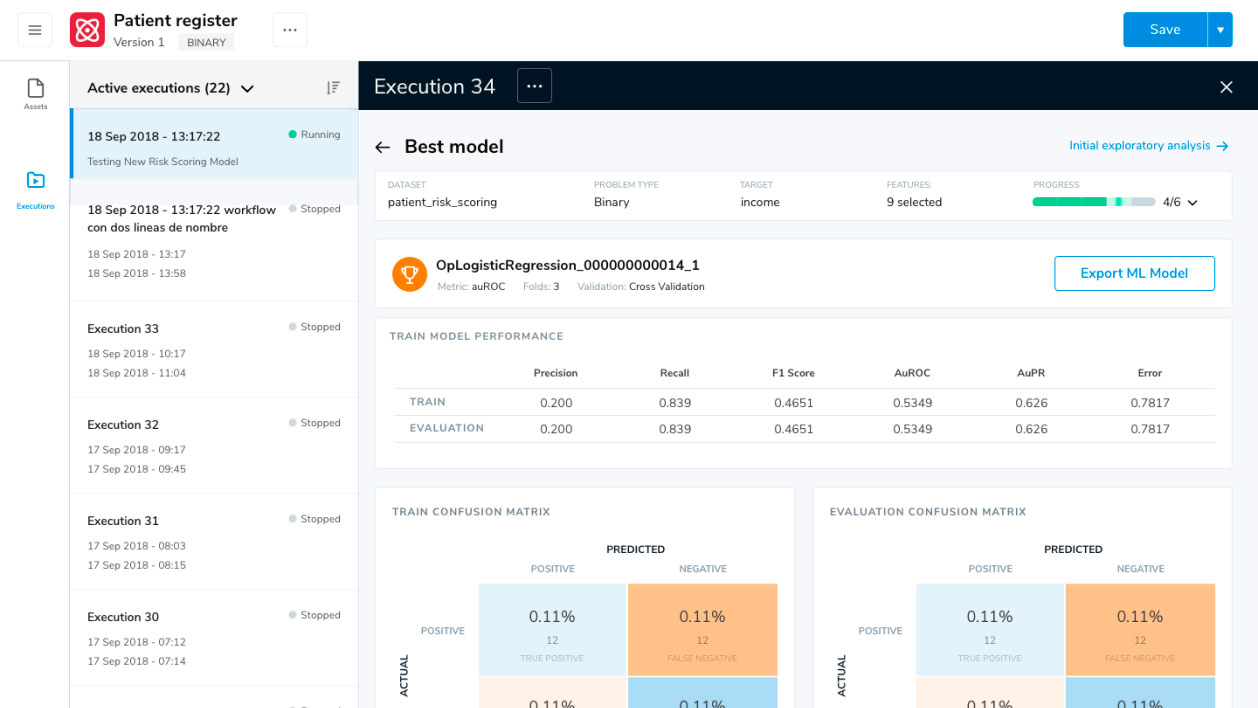Viewport: 1258px width, 708px height.
Task: Open project options ellipsis next to BINARY
Action: pos(290,30)
